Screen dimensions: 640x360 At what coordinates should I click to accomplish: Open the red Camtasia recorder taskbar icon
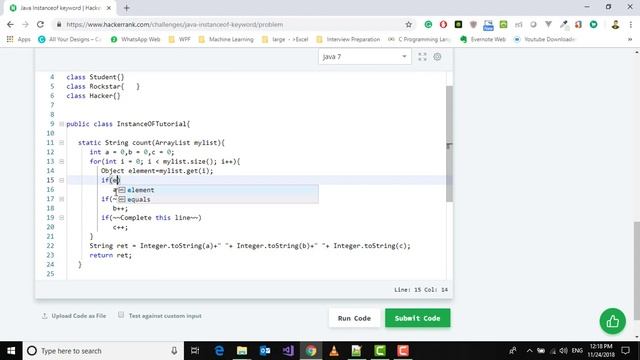click(x=403, y=351)
